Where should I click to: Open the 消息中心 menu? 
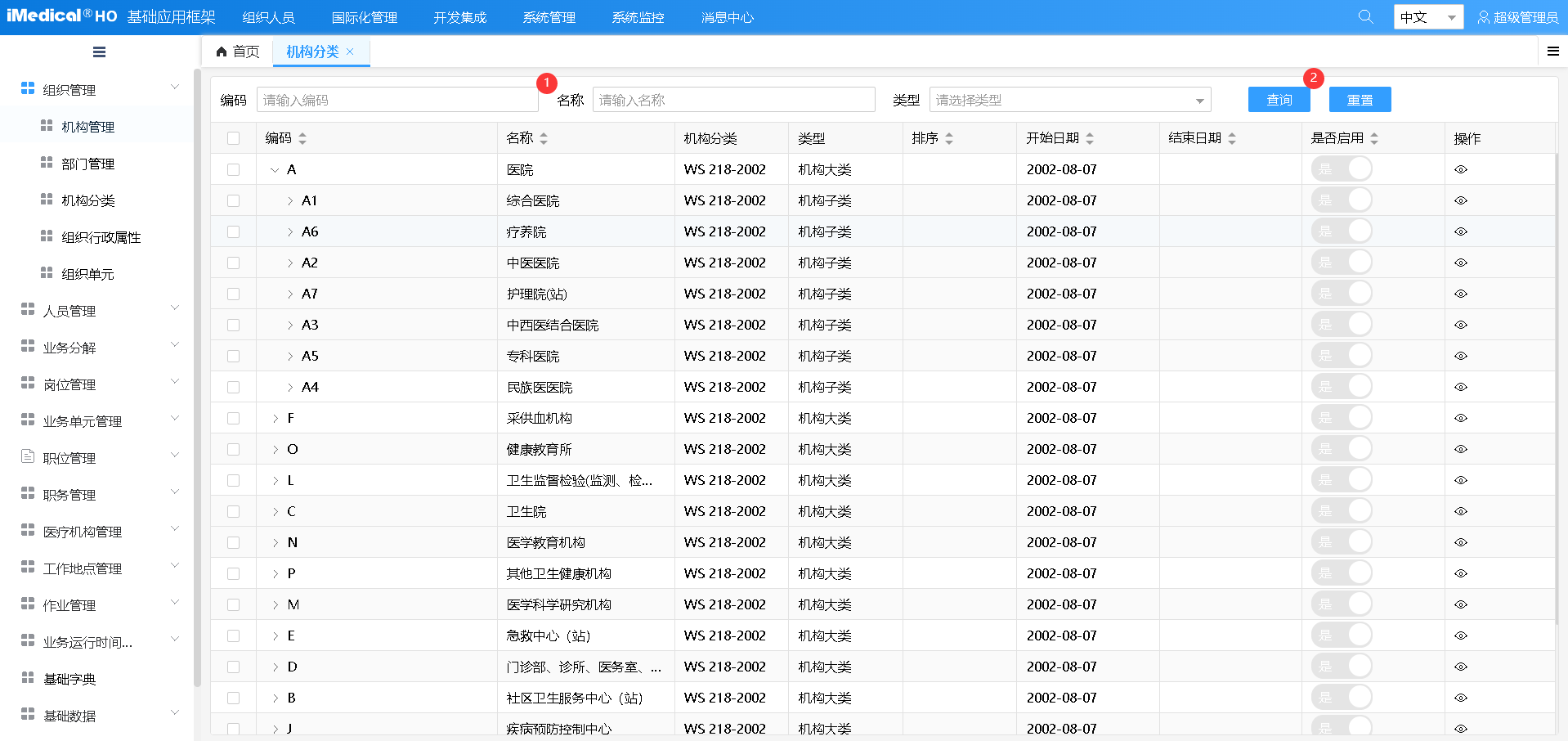tap(727, 16)
